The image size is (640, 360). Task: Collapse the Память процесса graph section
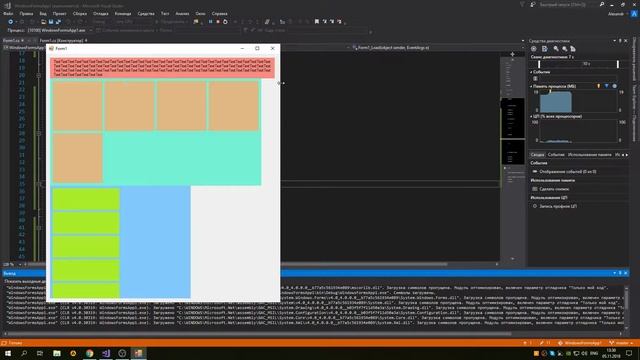pos(531,87)
